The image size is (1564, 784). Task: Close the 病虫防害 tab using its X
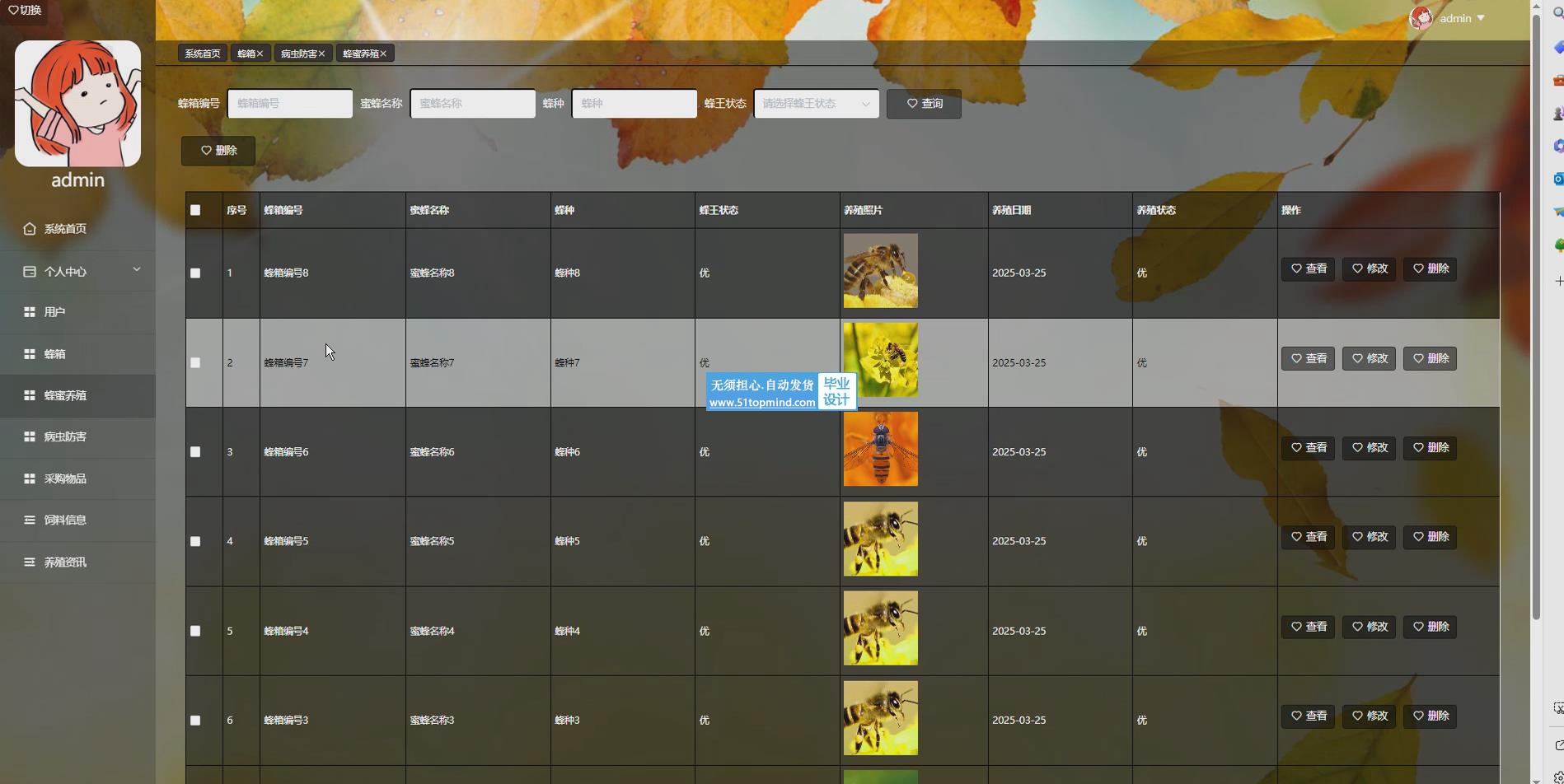[321, 54]
